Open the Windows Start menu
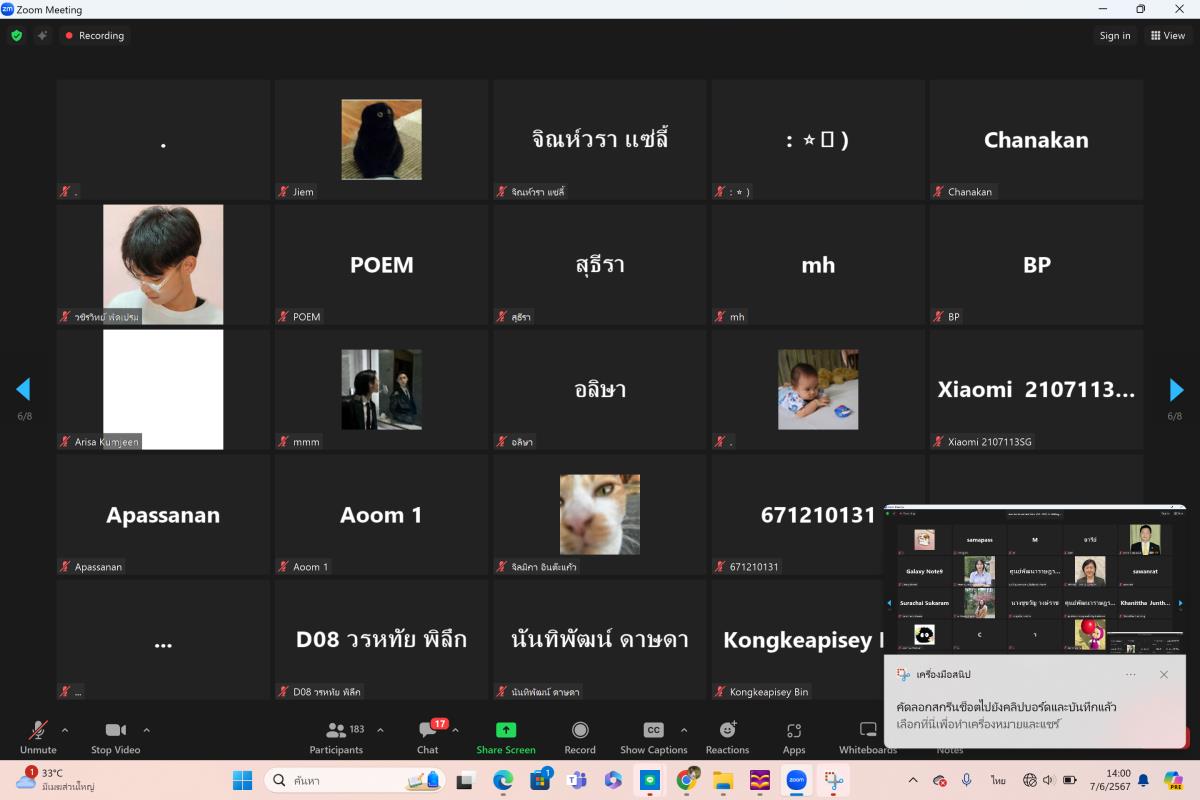The width and height of the screenshot is (1200, 800). [243, 780]
